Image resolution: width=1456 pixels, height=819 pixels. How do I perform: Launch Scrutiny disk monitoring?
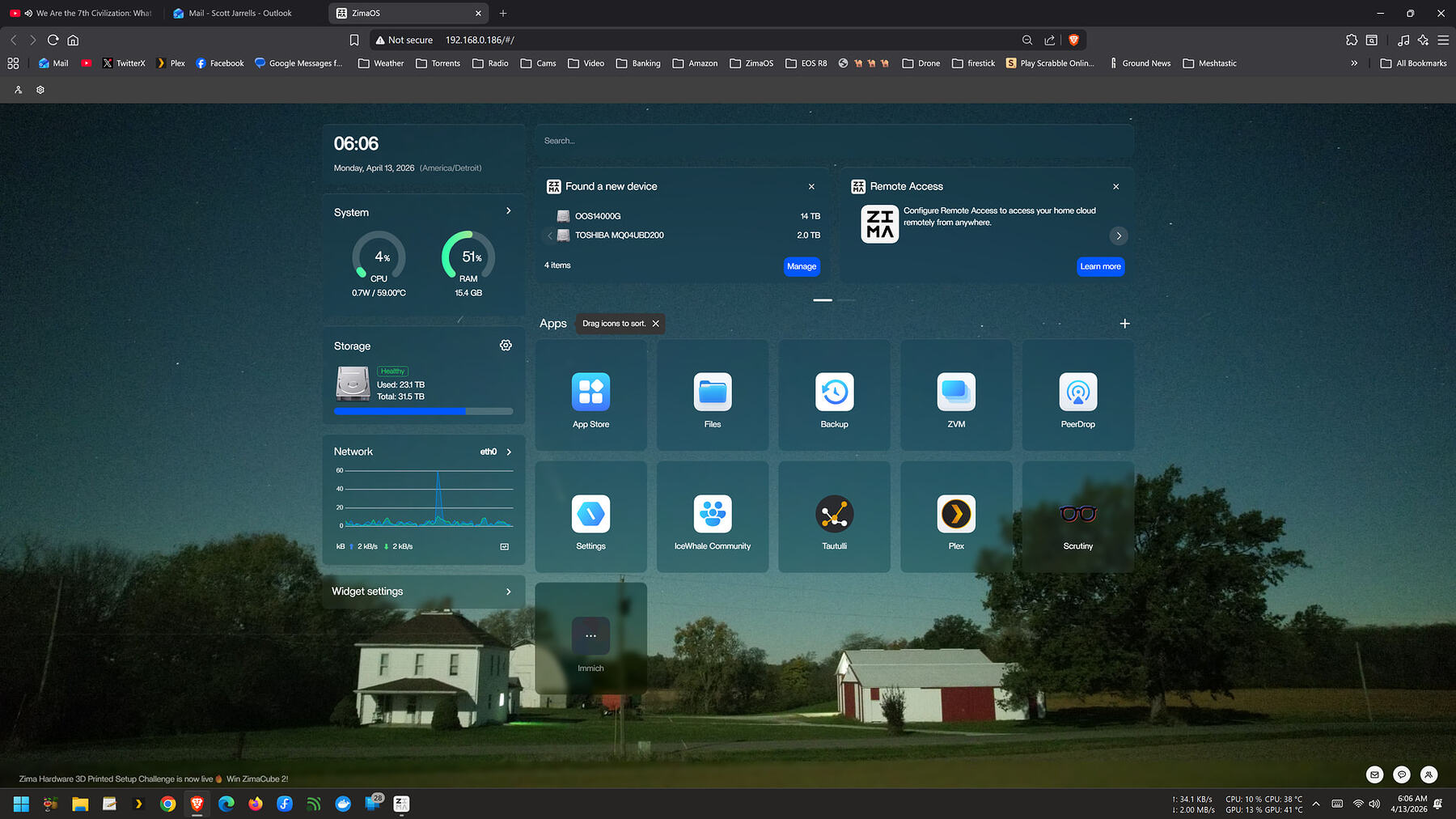(x=1077, y=517)
